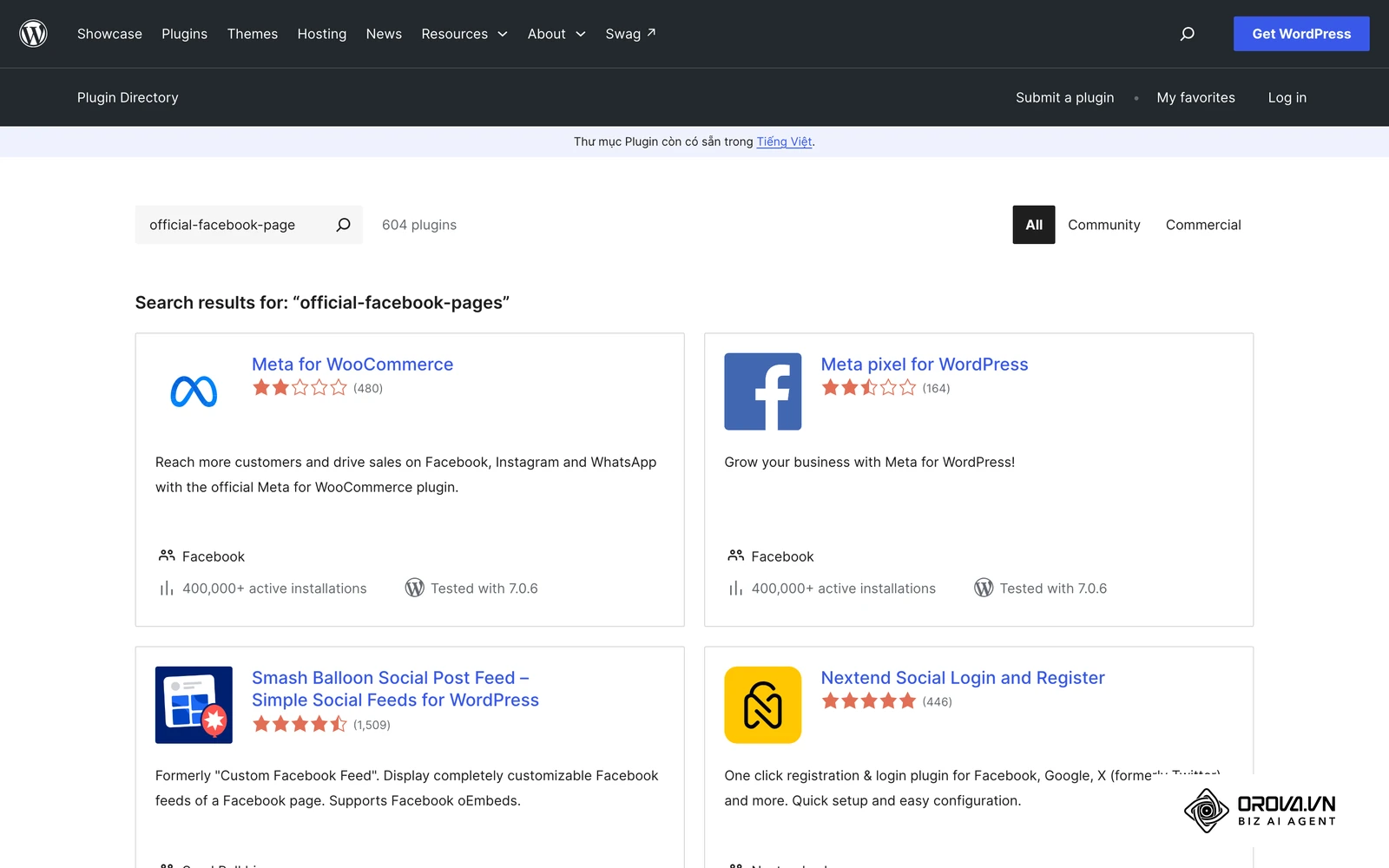Click the Get WordPress button
Screen dimensions: 1389x868
pyautogui.click(x=1301, y=34)
